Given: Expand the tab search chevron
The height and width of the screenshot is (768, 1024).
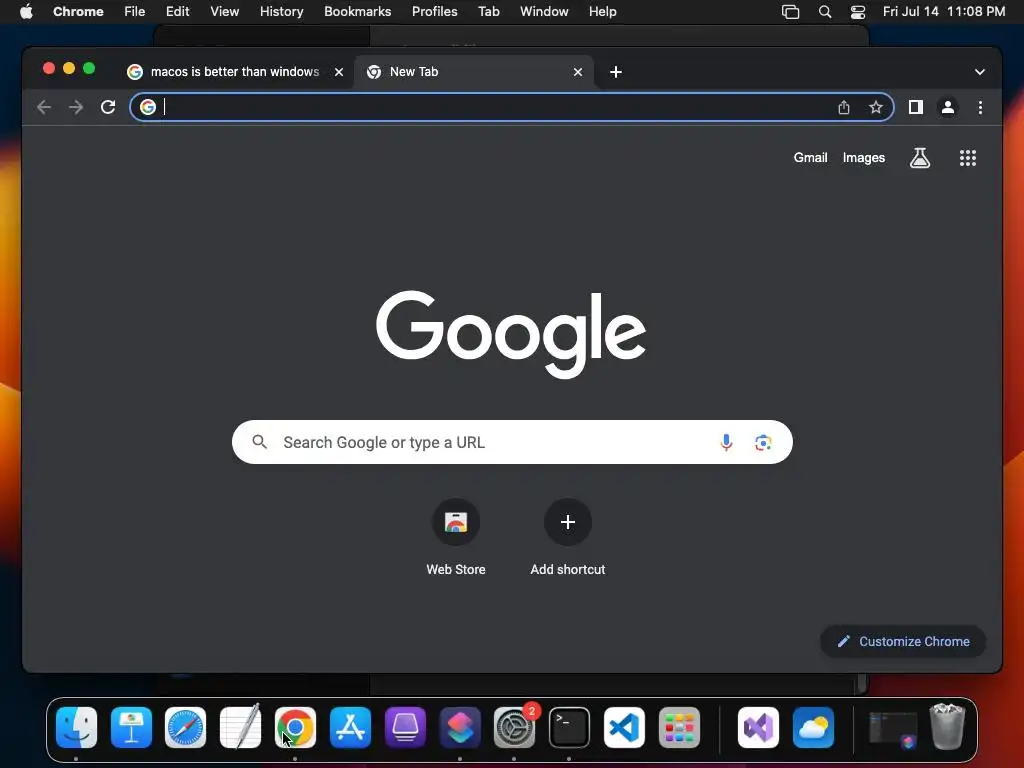Looking at the screenshot, I should (979, 72).
